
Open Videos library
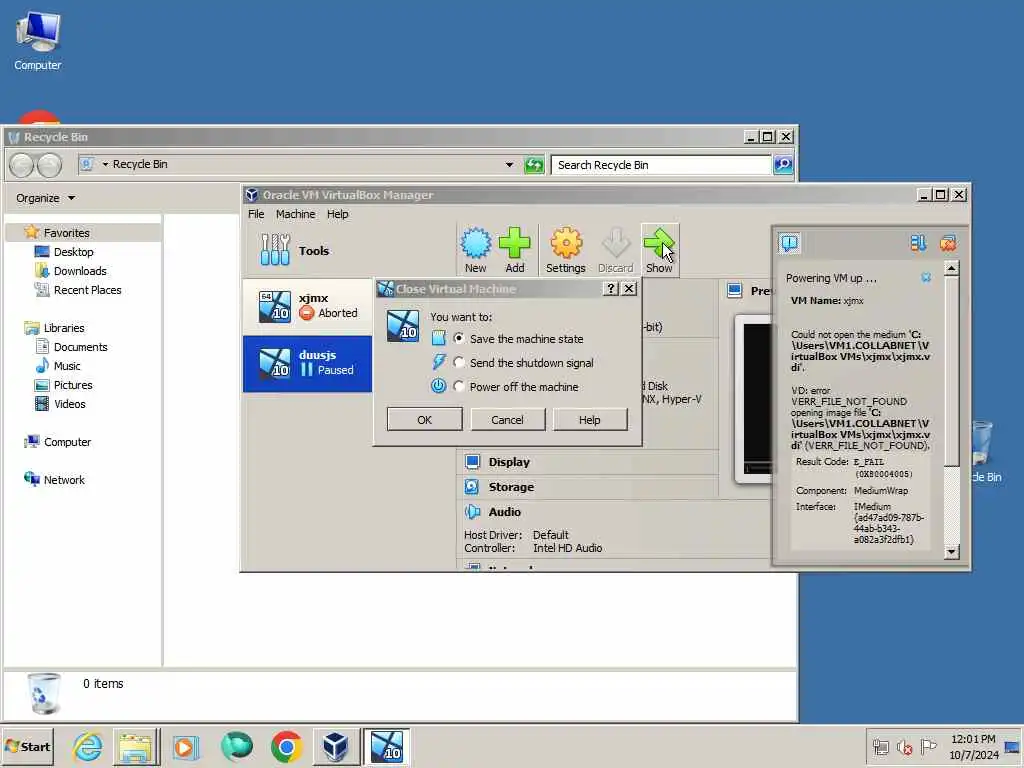click(x=69, y=404)
